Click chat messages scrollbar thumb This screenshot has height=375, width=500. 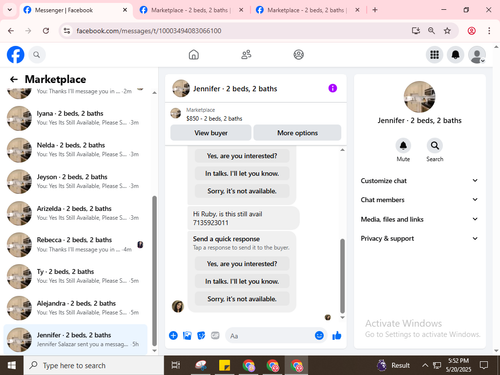coord(342,276)
